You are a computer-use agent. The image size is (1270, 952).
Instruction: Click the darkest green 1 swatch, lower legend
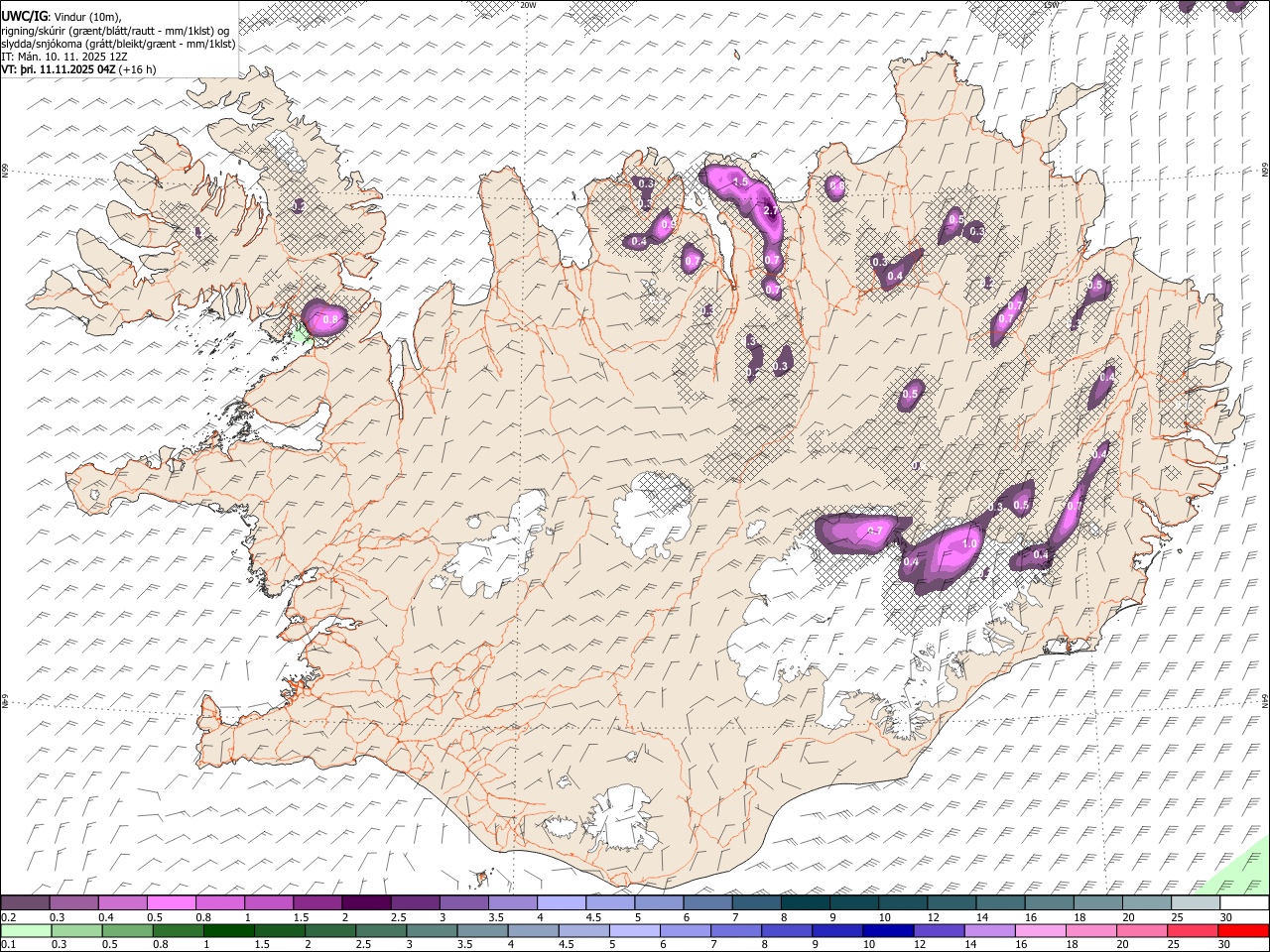tap(228, 931)
